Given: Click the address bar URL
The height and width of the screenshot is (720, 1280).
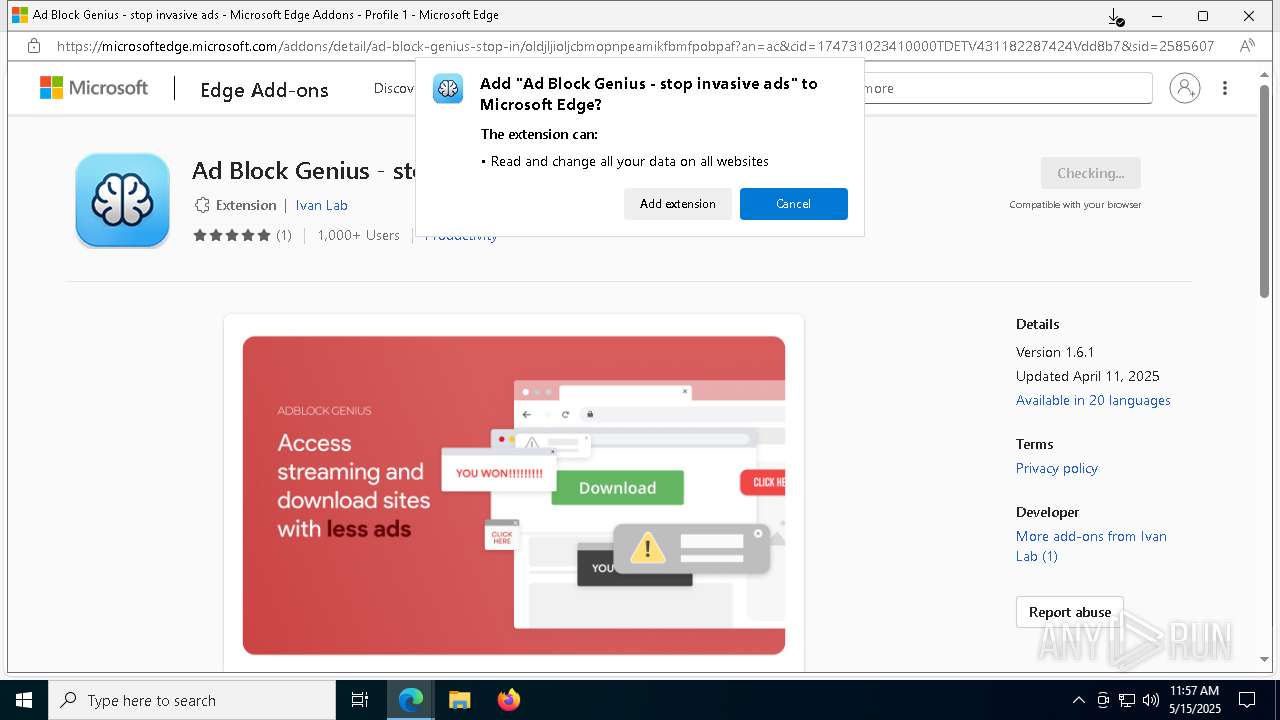Looking at the screenshot, I should (x=636, y=46).
